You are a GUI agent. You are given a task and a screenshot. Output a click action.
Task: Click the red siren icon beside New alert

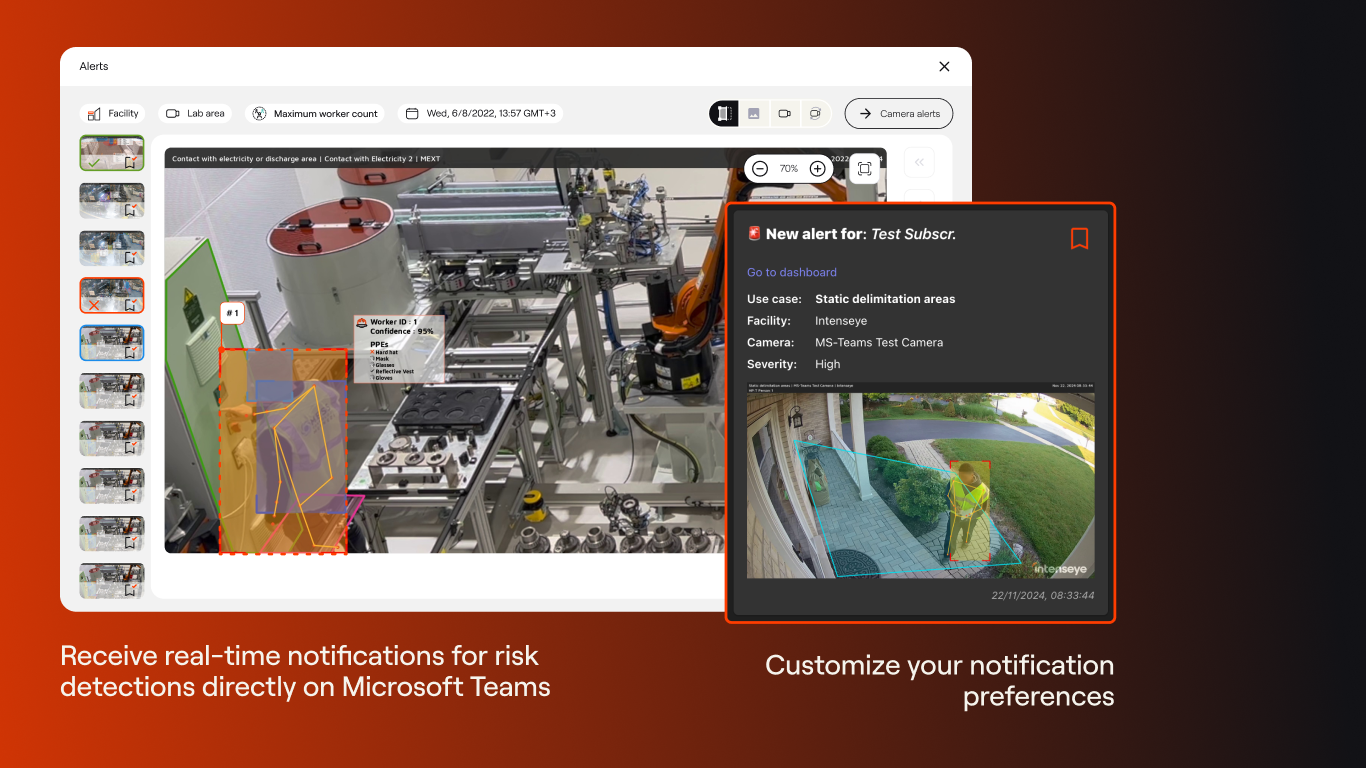[754, 234]
